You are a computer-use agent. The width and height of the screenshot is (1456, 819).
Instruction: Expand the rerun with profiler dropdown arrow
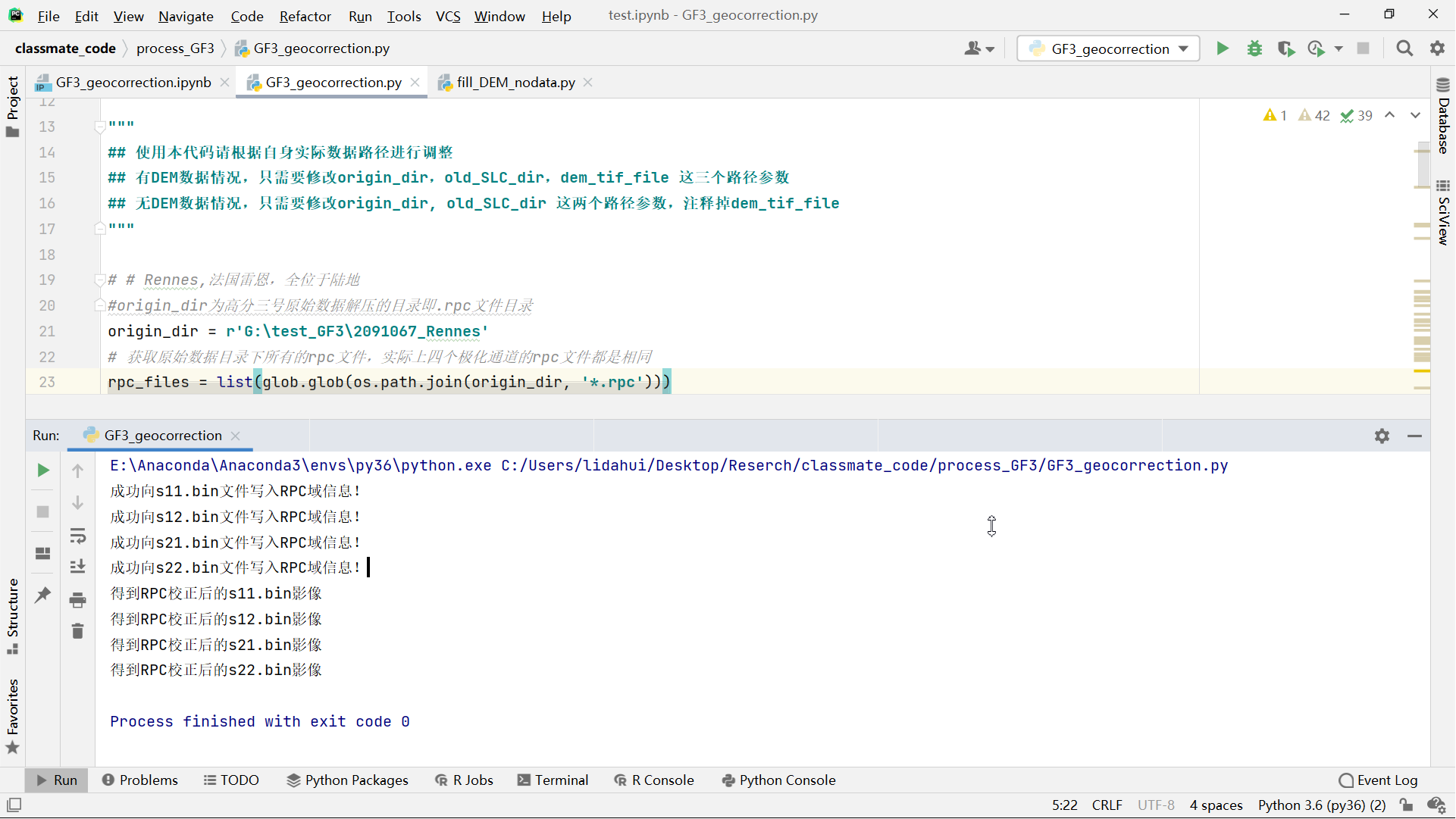click(1340, 48)
